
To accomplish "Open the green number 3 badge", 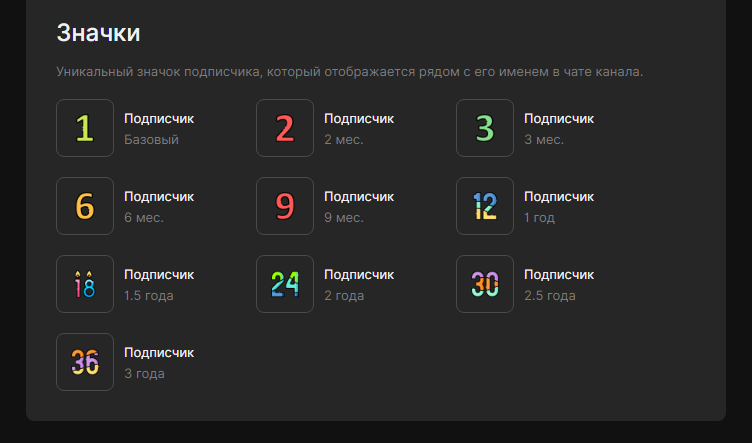I will (485, 128).
